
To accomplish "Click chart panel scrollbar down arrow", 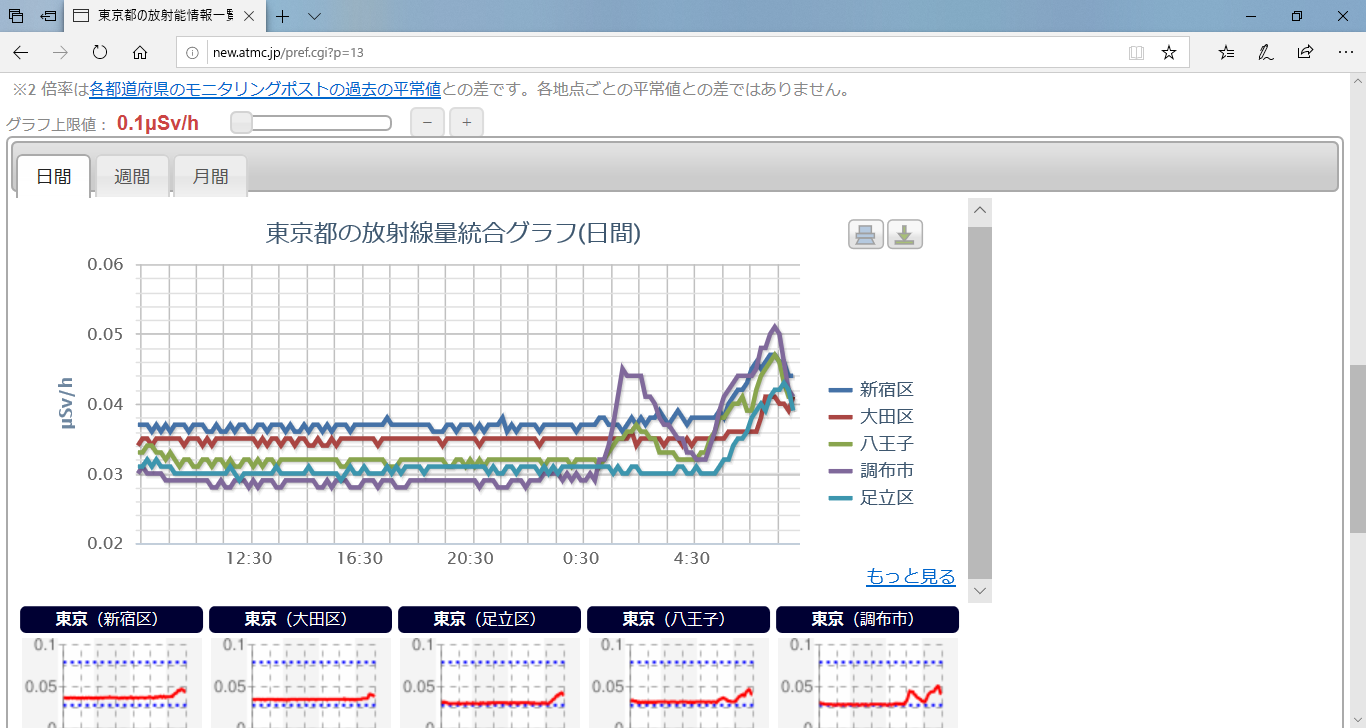I will pos(980,591).
